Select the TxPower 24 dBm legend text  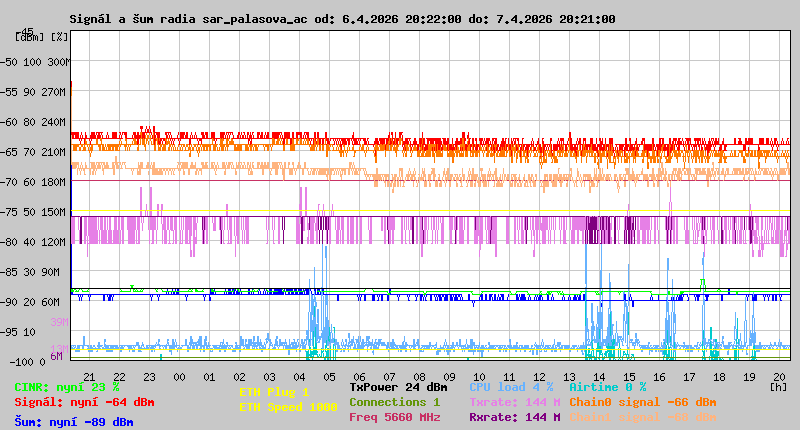coord(398,387)
